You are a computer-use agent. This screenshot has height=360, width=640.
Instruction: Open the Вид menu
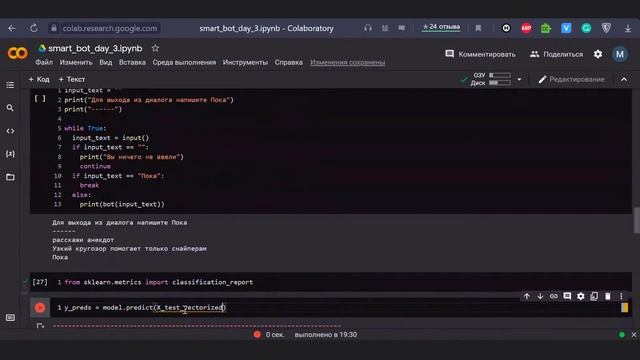click(106, 62)
